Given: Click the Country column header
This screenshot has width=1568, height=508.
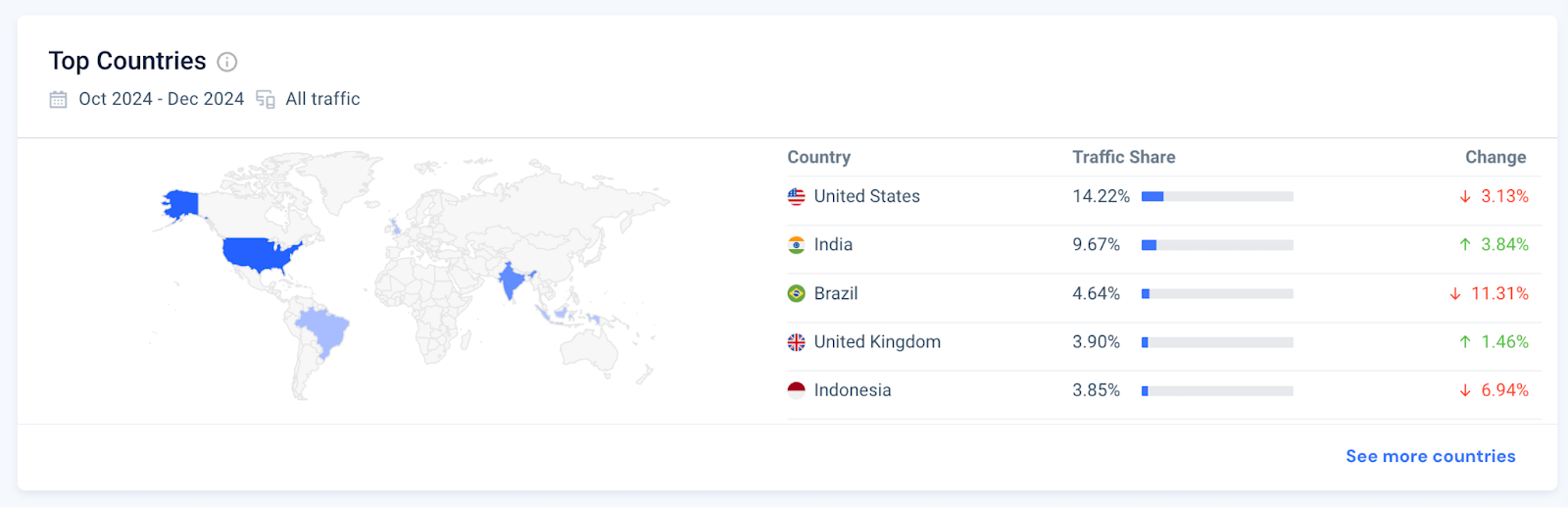Looking at the screenshot, I should 819,157.
